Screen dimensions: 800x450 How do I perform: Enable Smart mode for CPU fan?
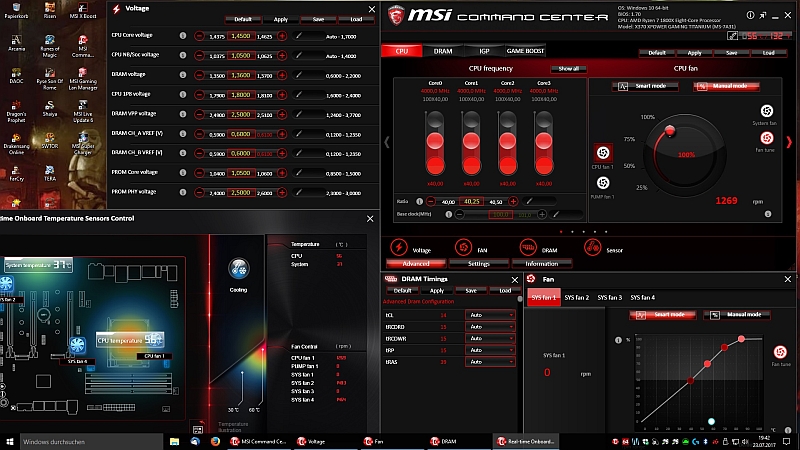645,86
